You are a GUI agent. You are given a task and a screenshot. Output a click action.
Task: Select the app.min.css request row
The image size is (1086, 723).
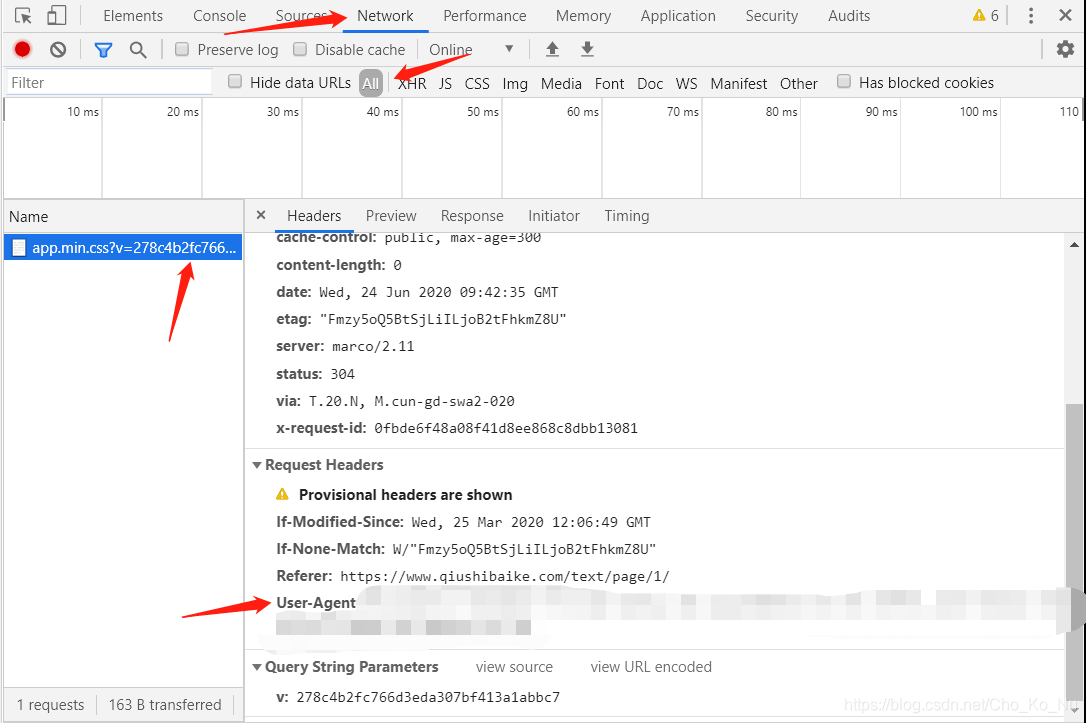tap(123, 248)
